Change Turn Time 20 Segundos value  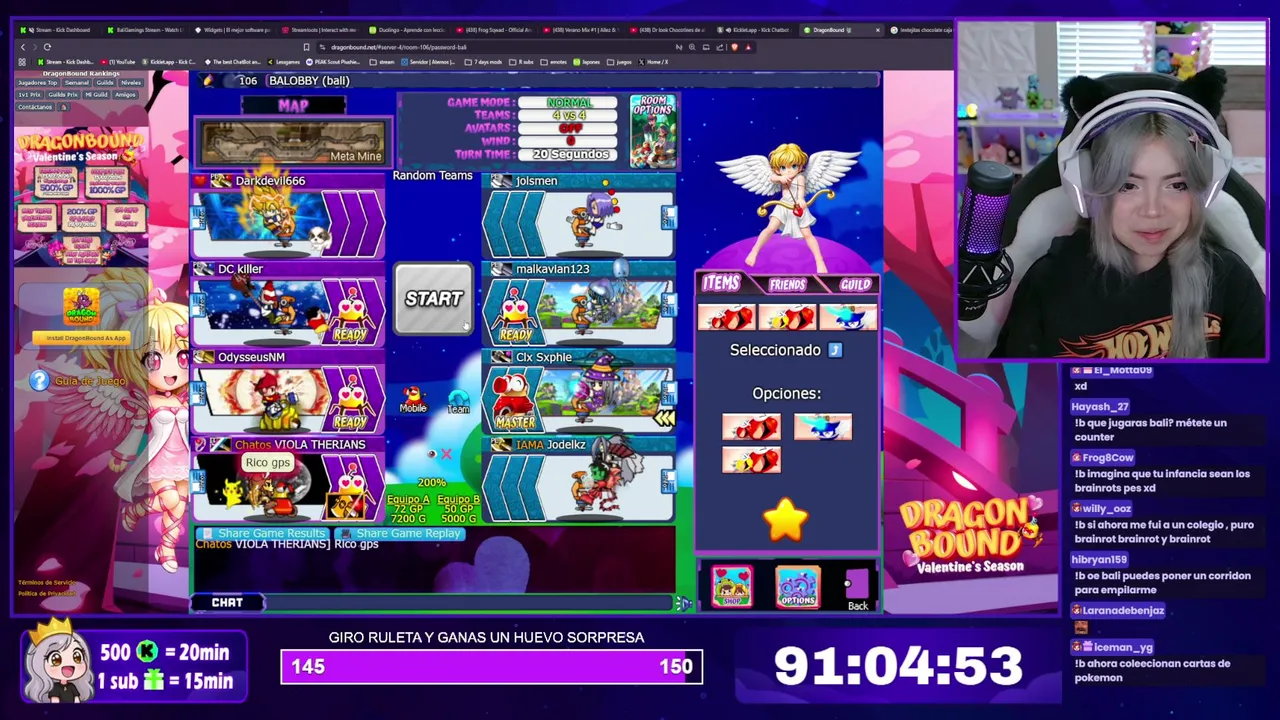(x=570, y=154)
